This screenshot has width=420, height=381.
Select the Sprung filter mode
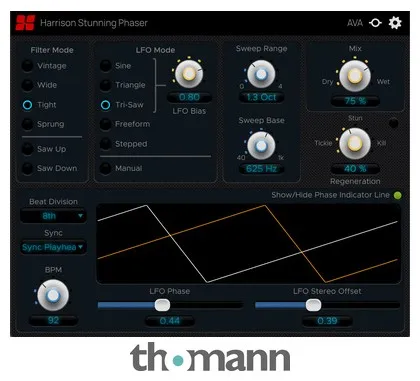tap(27, 124)
